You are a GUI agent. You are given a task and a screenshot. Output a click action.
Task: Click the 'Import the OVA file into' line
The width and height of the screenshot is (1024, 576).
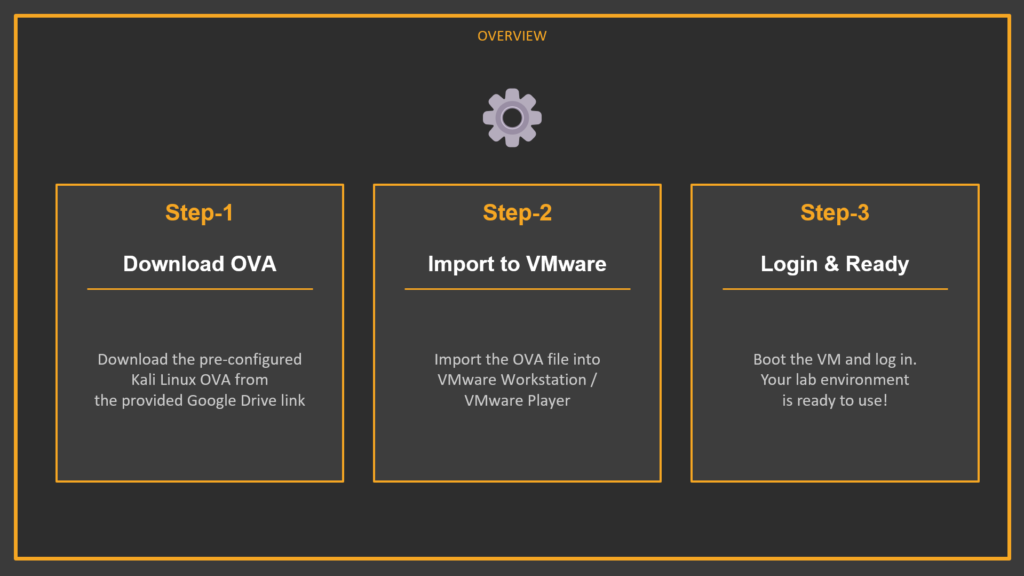517,359
